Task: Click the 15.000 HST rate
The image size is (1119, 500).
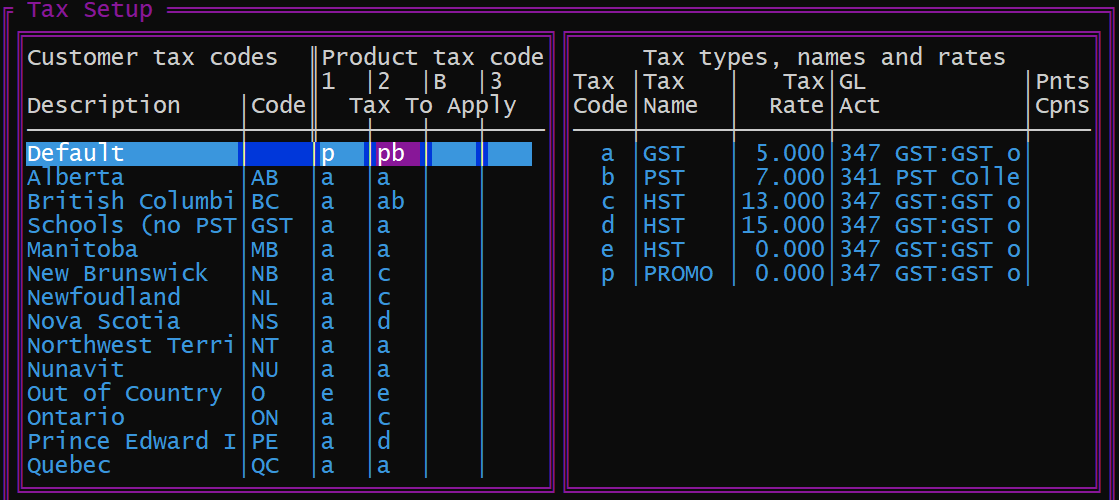Action: 784,226
